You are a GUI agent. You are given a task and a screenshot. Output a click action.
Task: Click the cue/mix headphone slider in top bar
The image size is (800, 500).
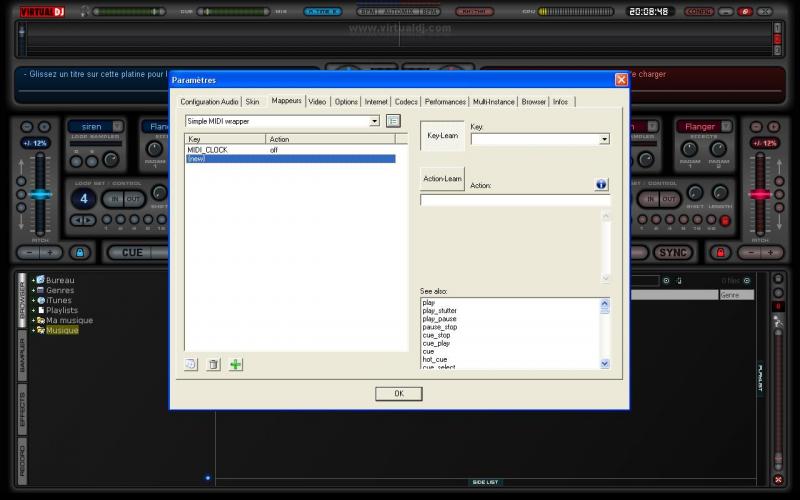click(x=233, y=11)
